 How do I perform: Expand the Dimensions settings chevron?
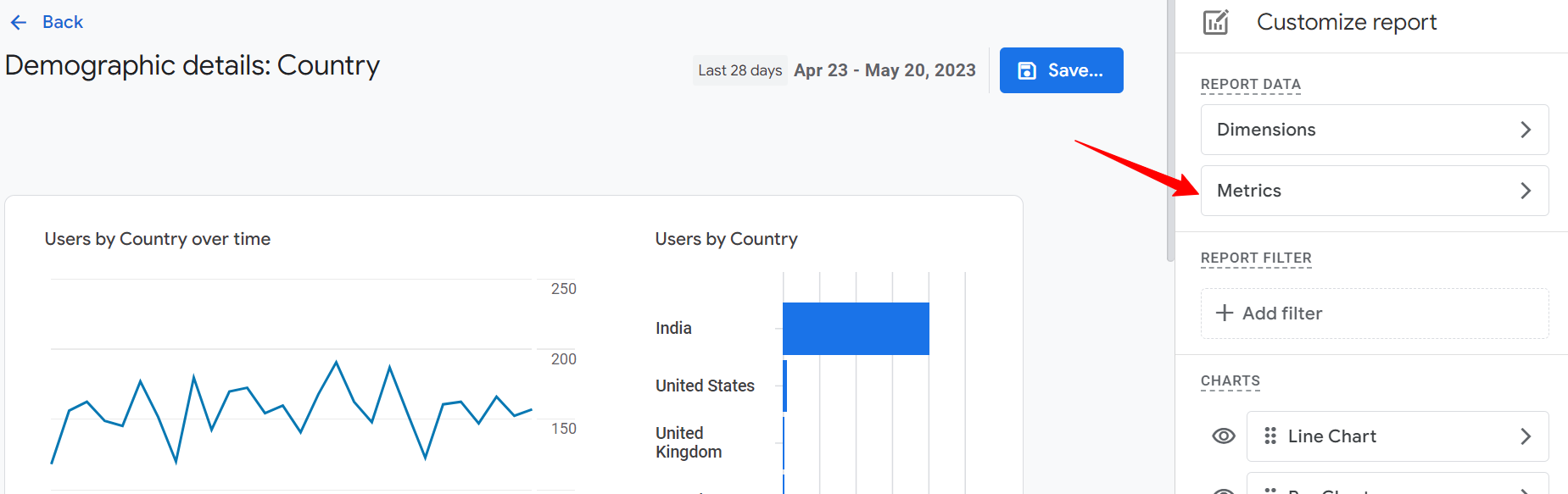pyautogui.click(x=1526, y=129)
